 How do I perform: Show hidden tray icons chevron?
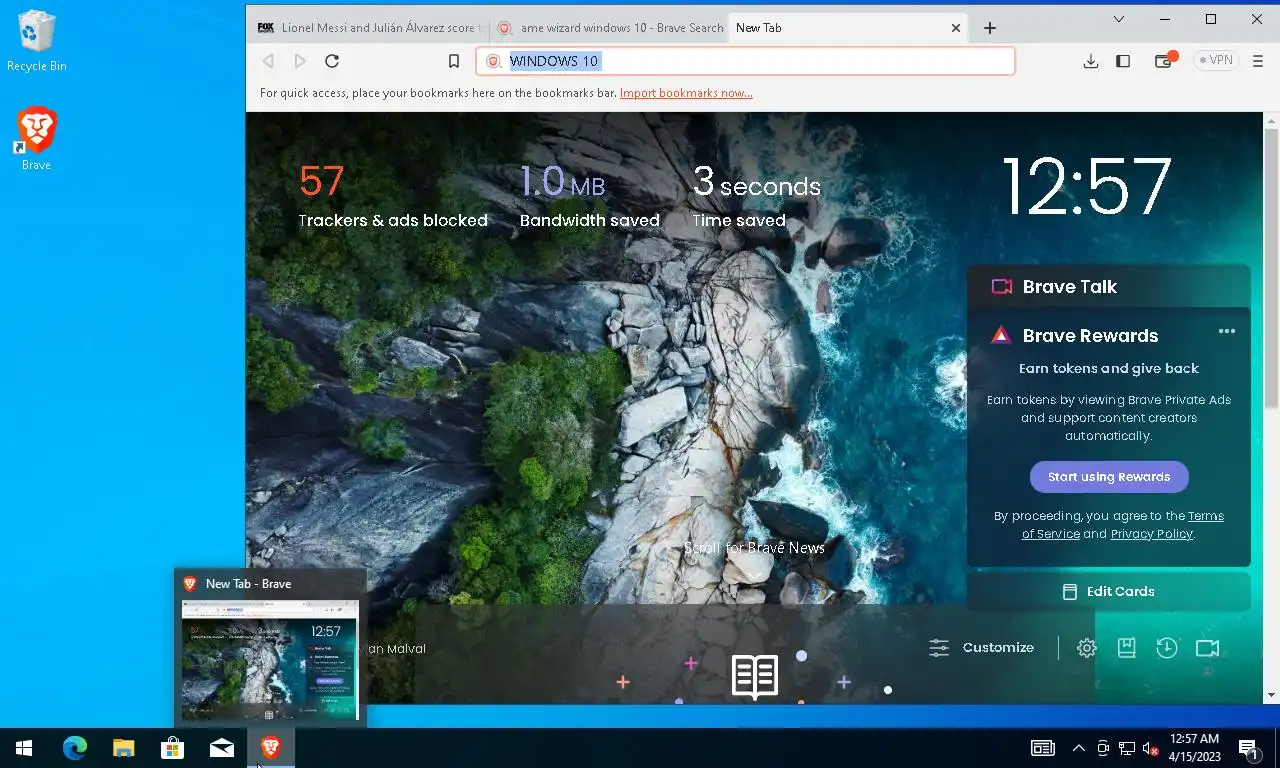click(x=1079, y=748)
